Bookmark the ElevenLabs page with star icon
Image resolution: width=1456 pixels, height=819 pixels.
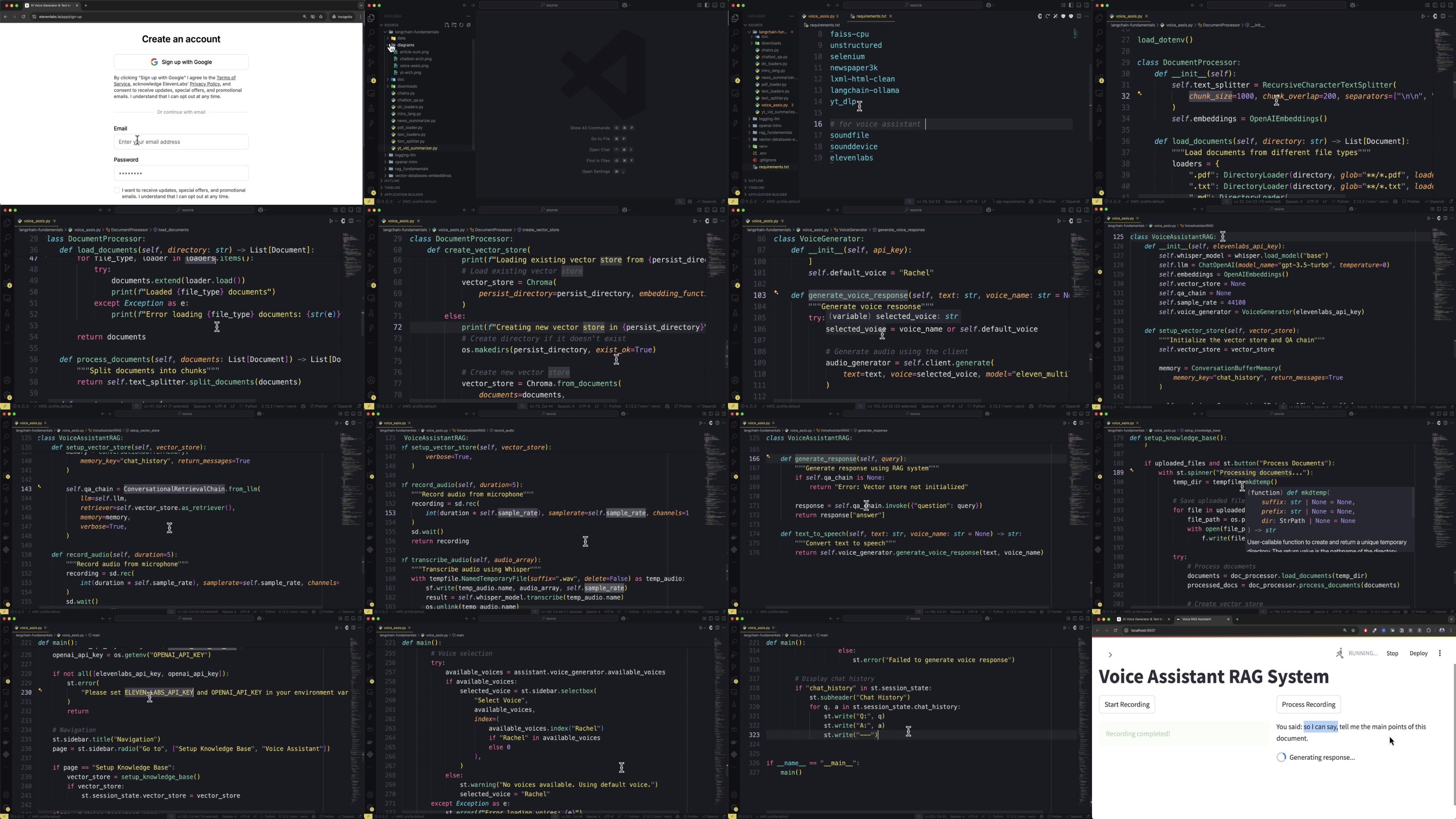(320, 16)
